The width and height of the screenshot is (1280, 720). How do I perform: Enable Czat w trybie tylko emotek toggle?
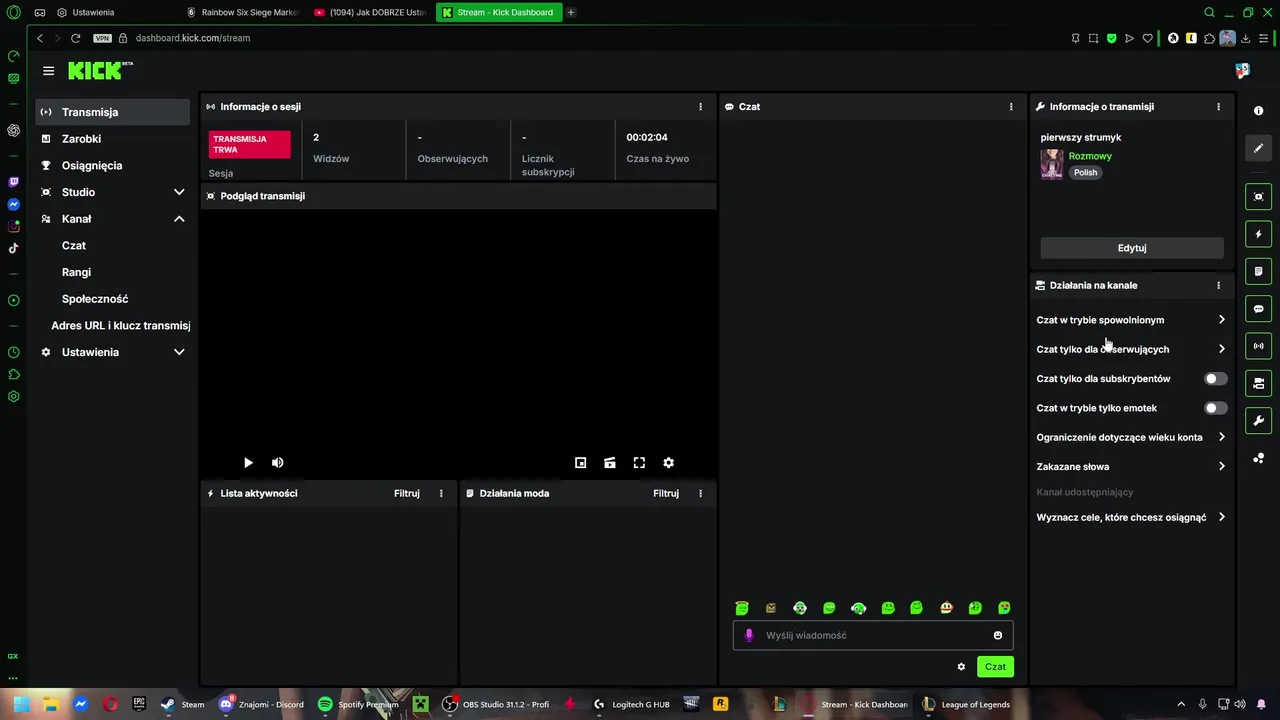(1215, 408)
